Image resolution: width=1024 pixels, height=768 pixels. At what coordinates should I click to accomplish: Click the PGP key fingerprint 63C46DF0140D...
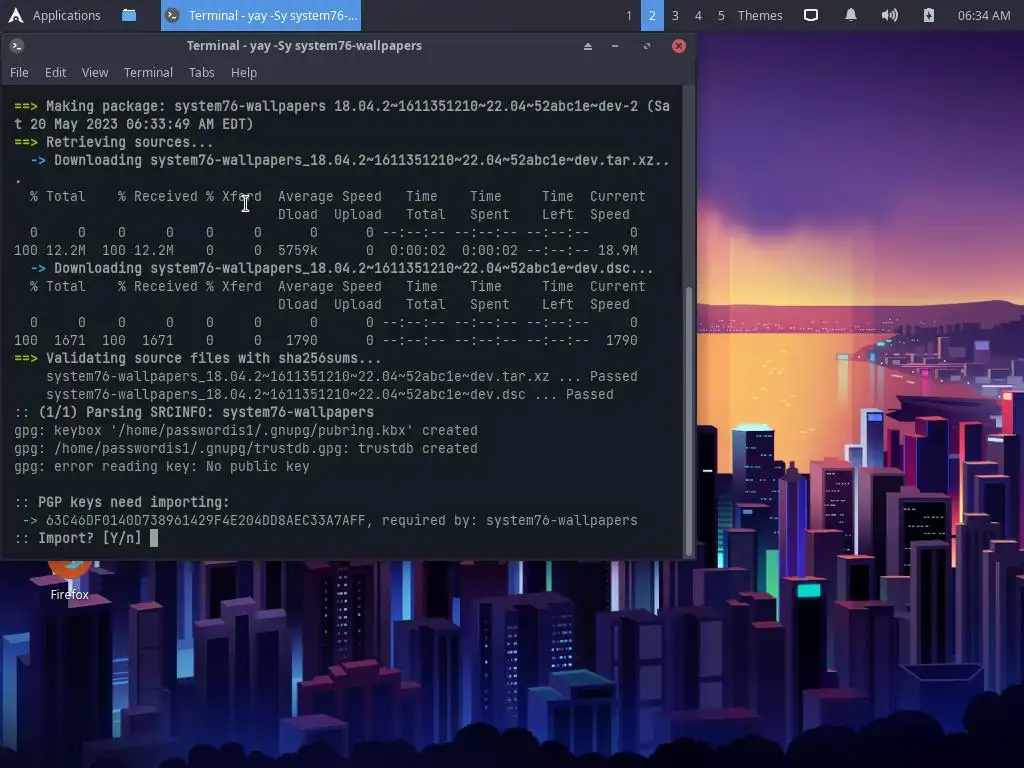[x=205, y=520]
